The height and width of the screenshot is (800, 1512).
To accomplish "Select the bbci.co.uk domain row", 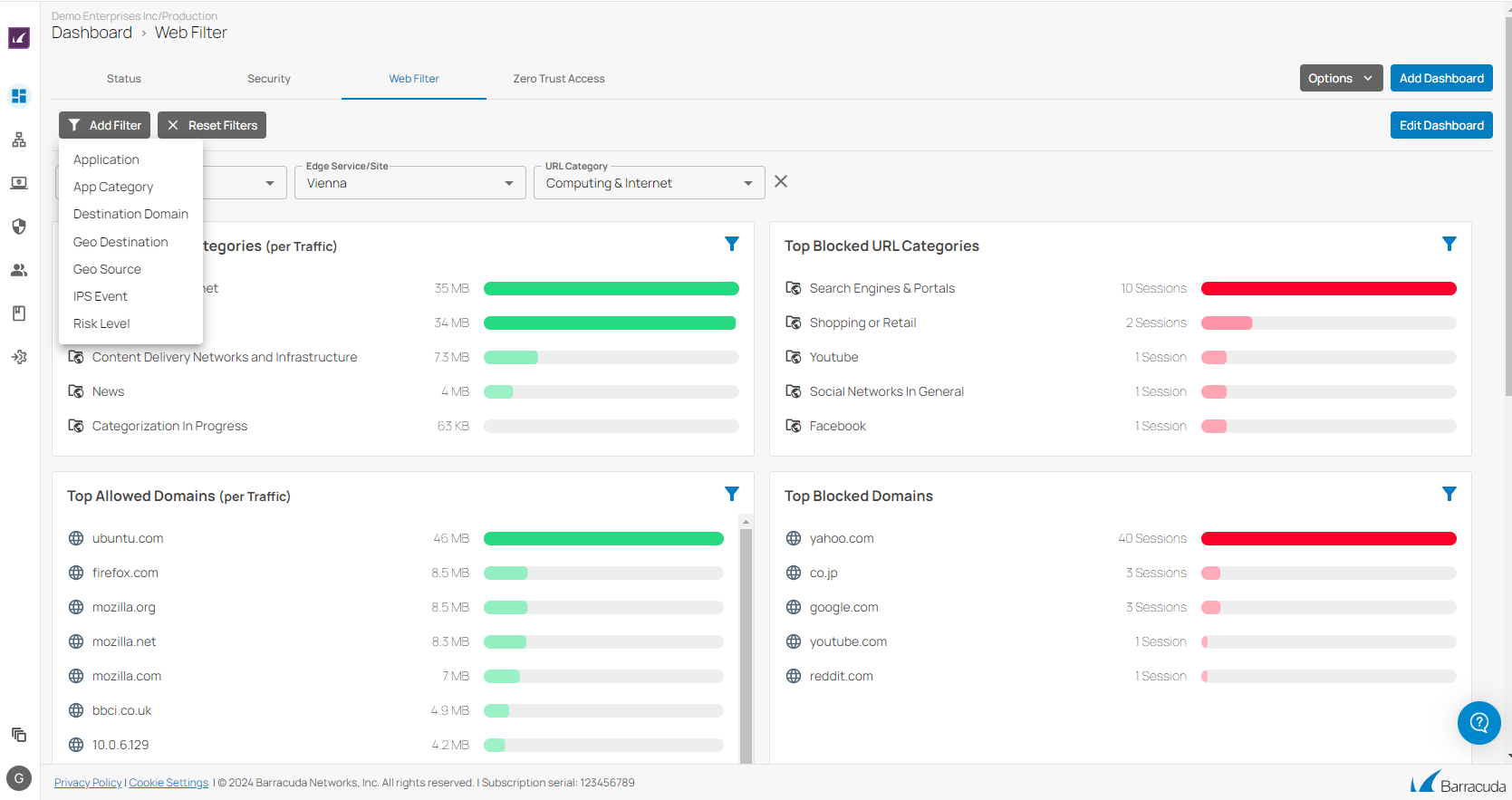I will pos(395,710).
